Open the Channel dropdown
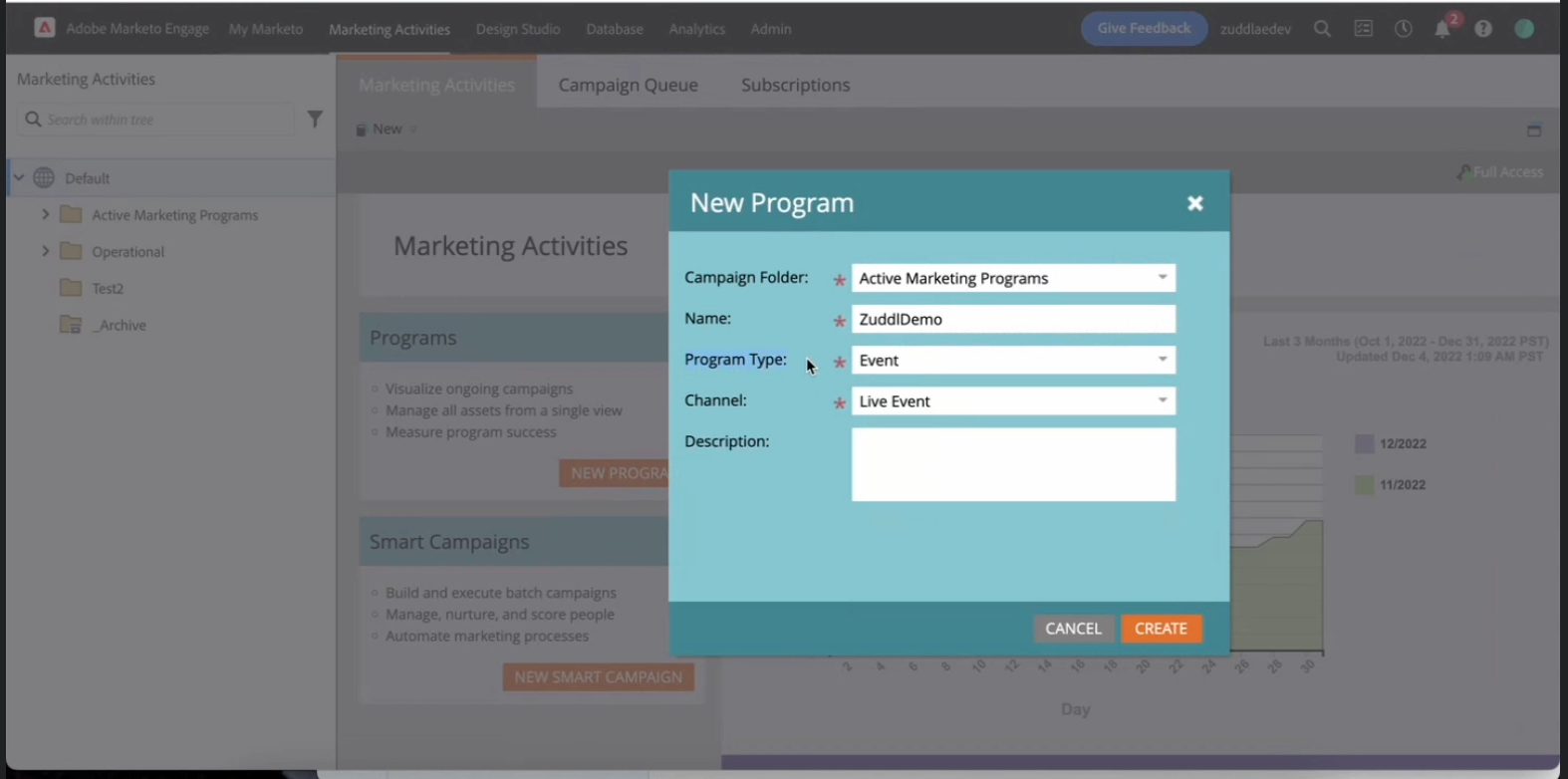 coord(1163,400)
